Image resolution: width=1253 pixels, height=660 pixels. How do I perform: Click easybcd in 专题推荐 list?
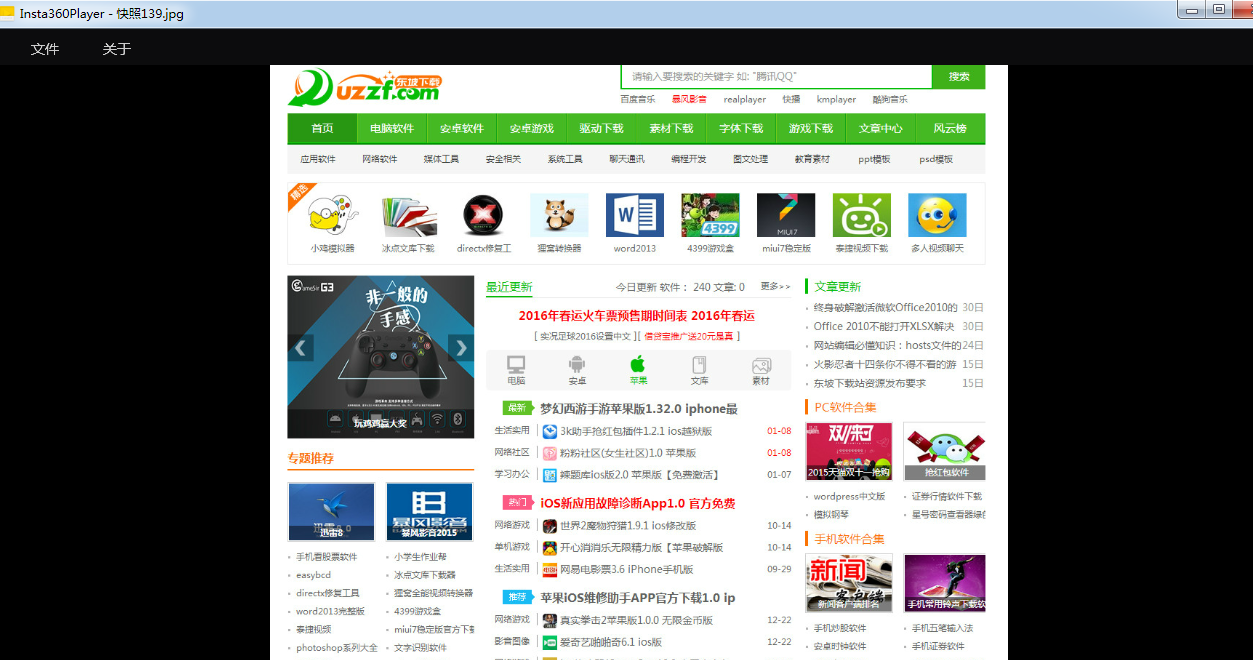point(313,575)
